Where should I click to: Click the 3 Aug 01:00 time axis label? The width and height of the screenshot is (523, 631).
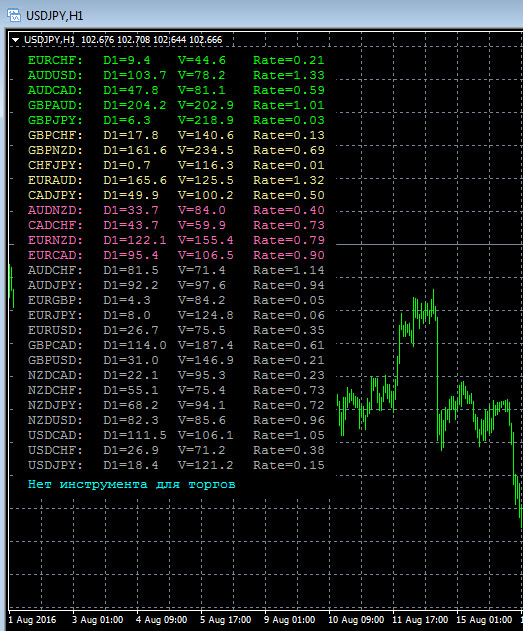point(98,620)
